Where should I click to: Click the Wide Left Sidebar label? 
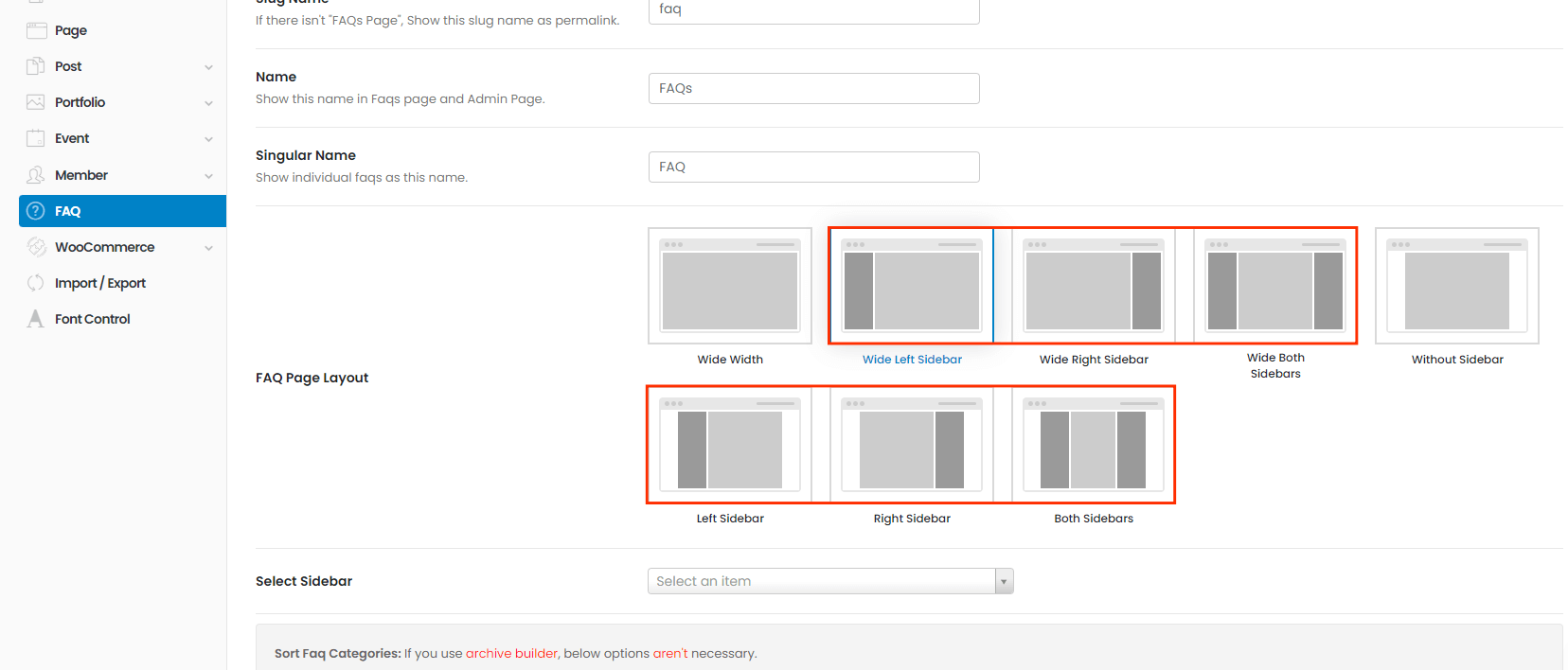point(912,360)
